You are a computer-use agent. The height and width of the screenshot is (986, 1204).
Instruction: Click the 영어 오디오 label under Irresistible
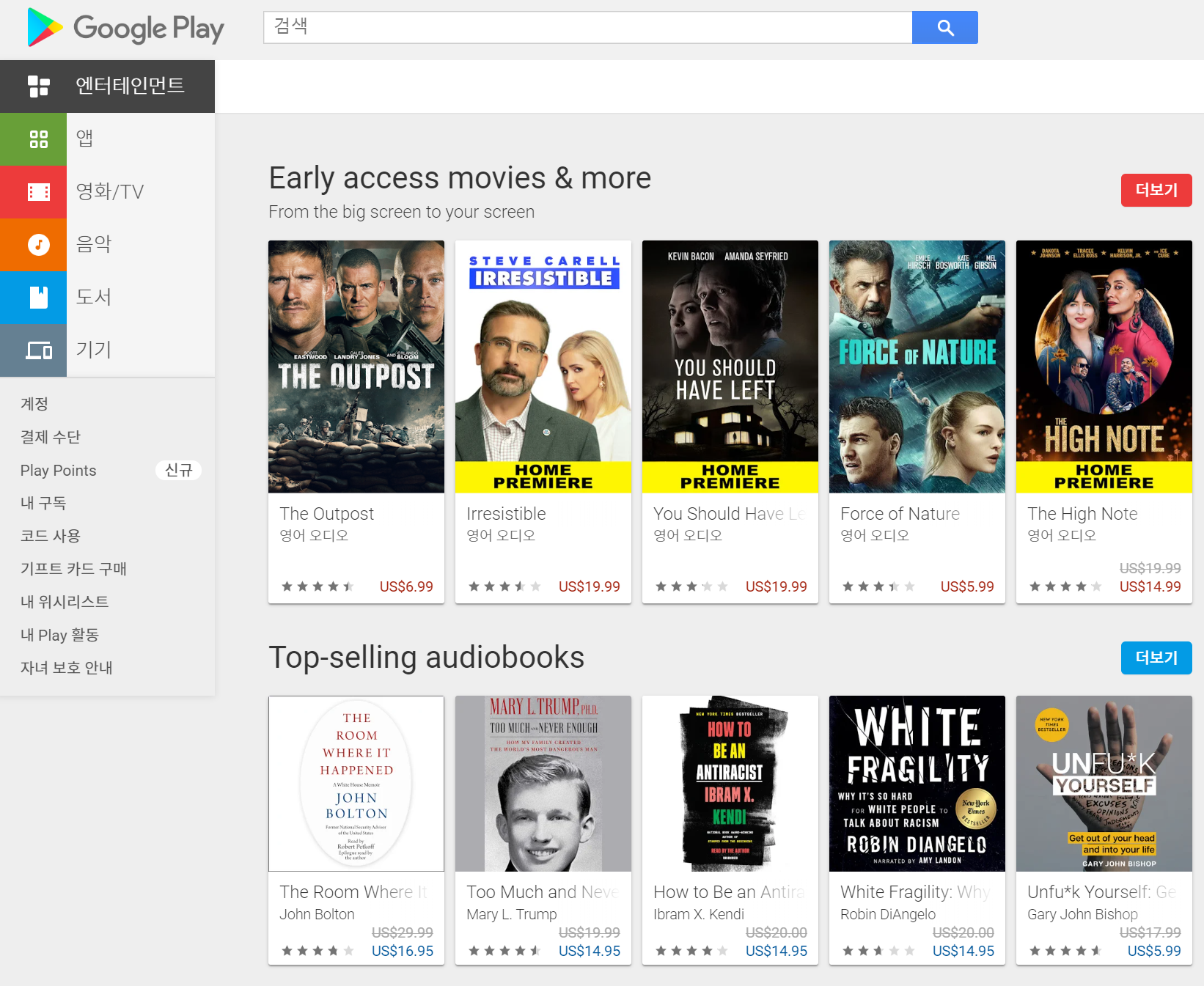[x=501, y=535]
